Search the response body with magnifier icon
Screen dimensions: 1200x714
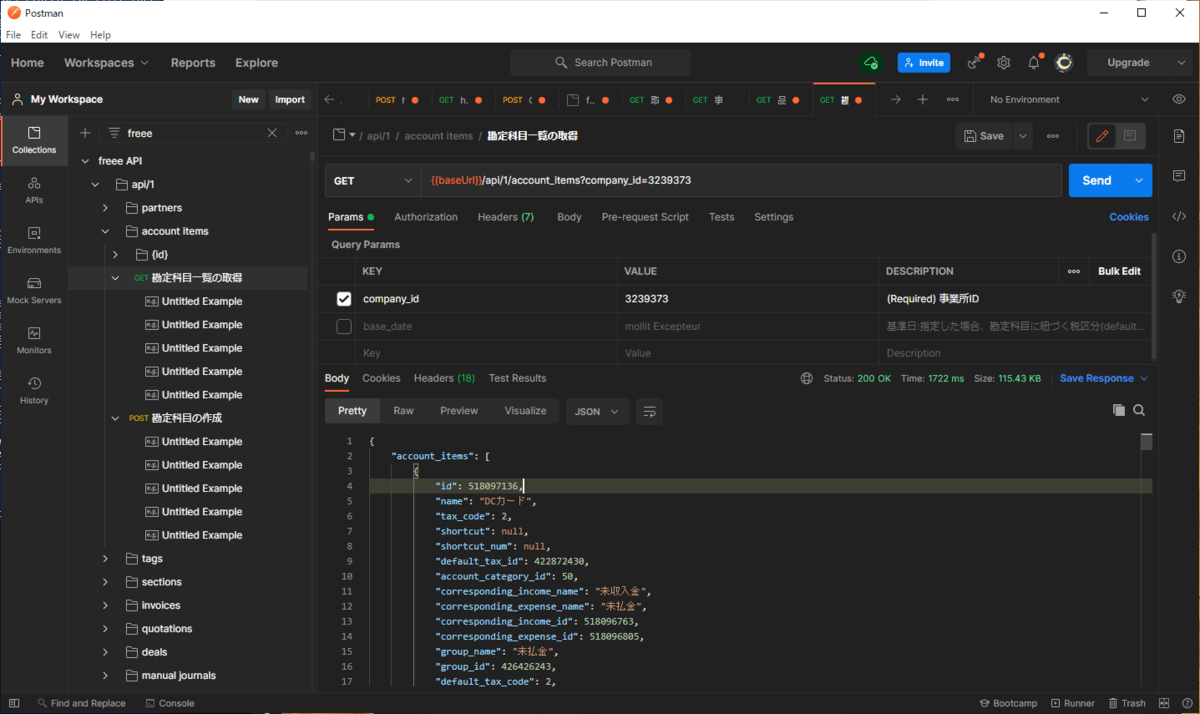[1139, 410]
